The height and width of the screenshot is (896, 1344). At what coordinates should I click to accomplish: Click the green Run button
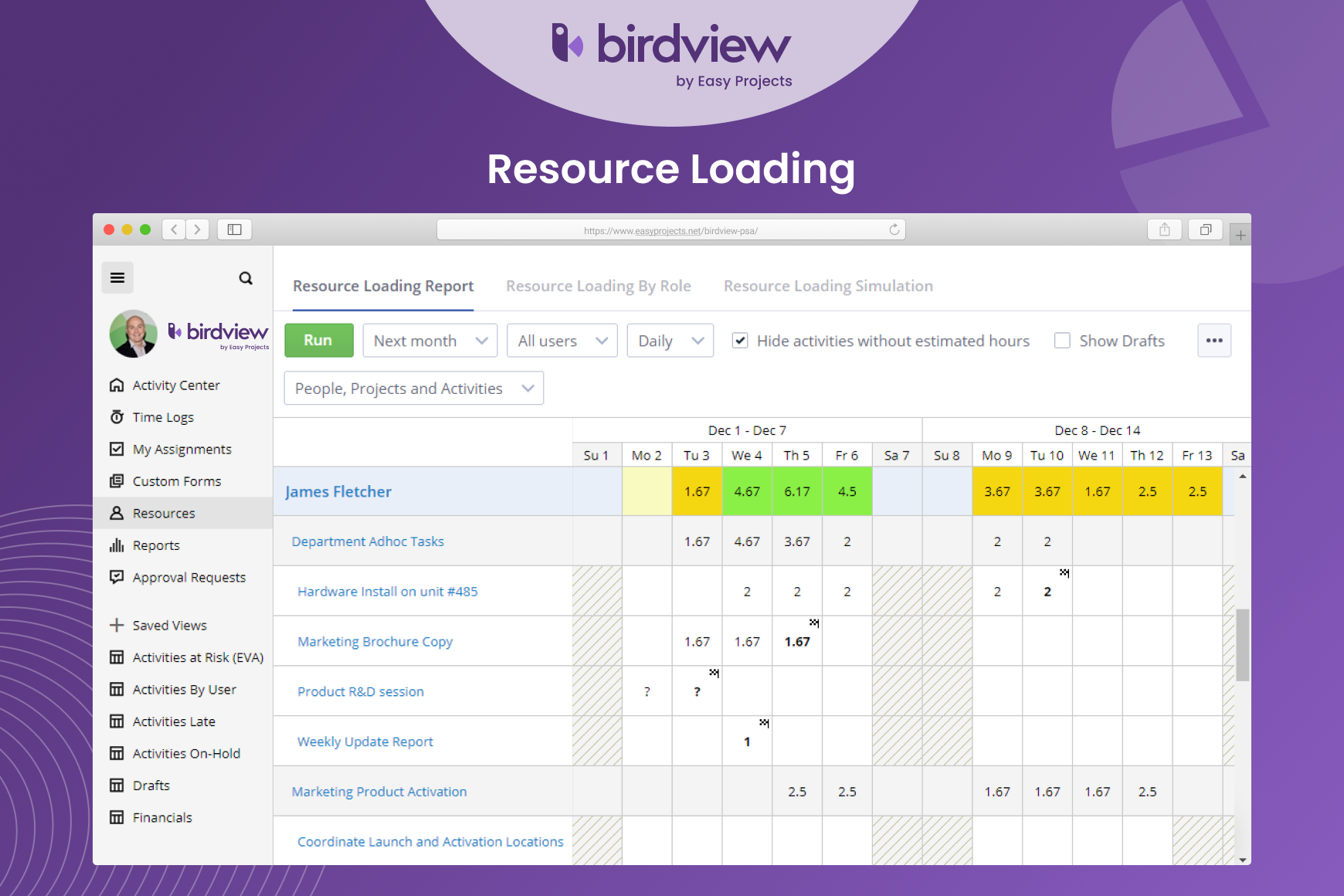pyautogui.click(x=318, y=340)
